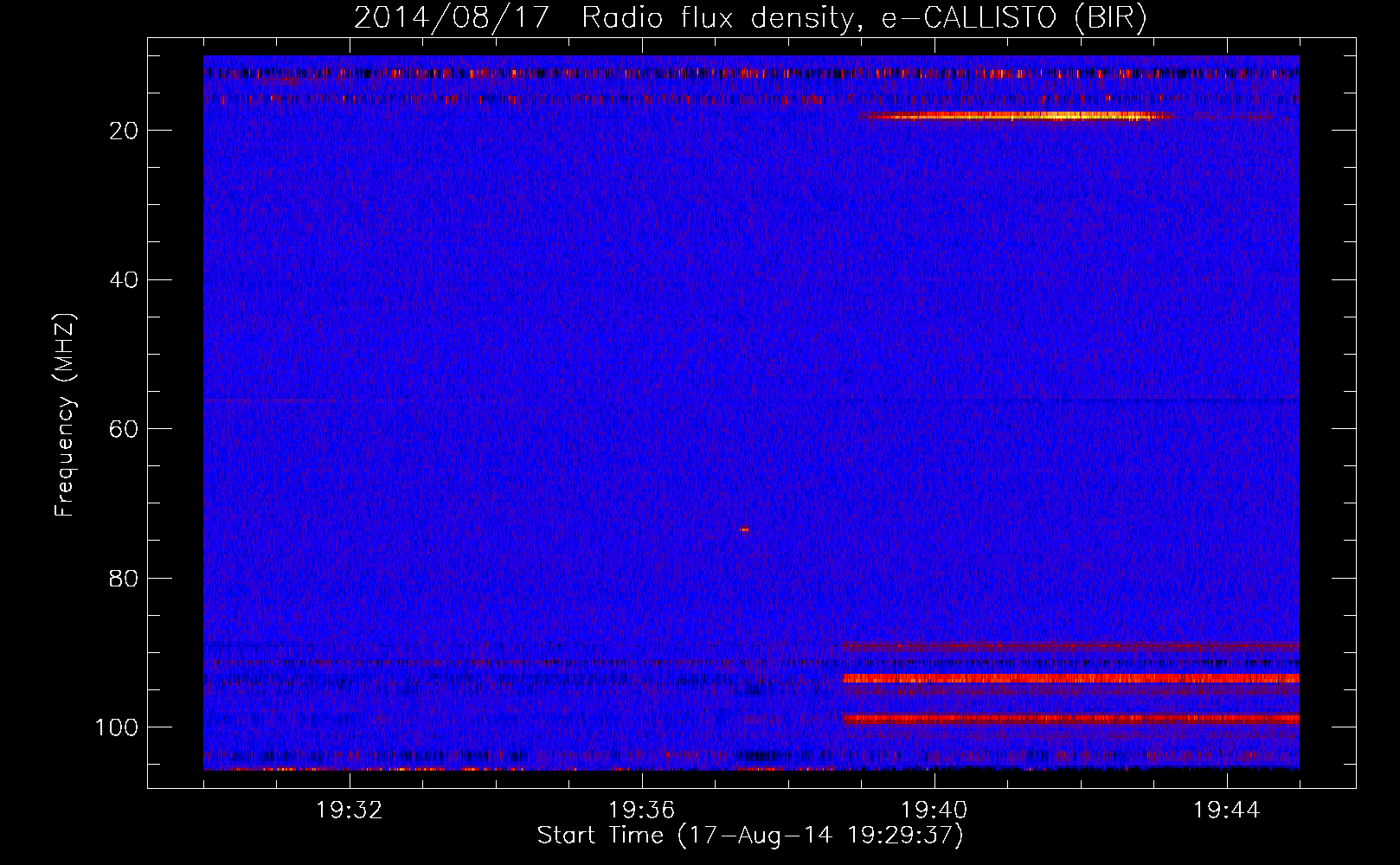
Task: Click the 40 frequency tick label
Action: [124, 280]
